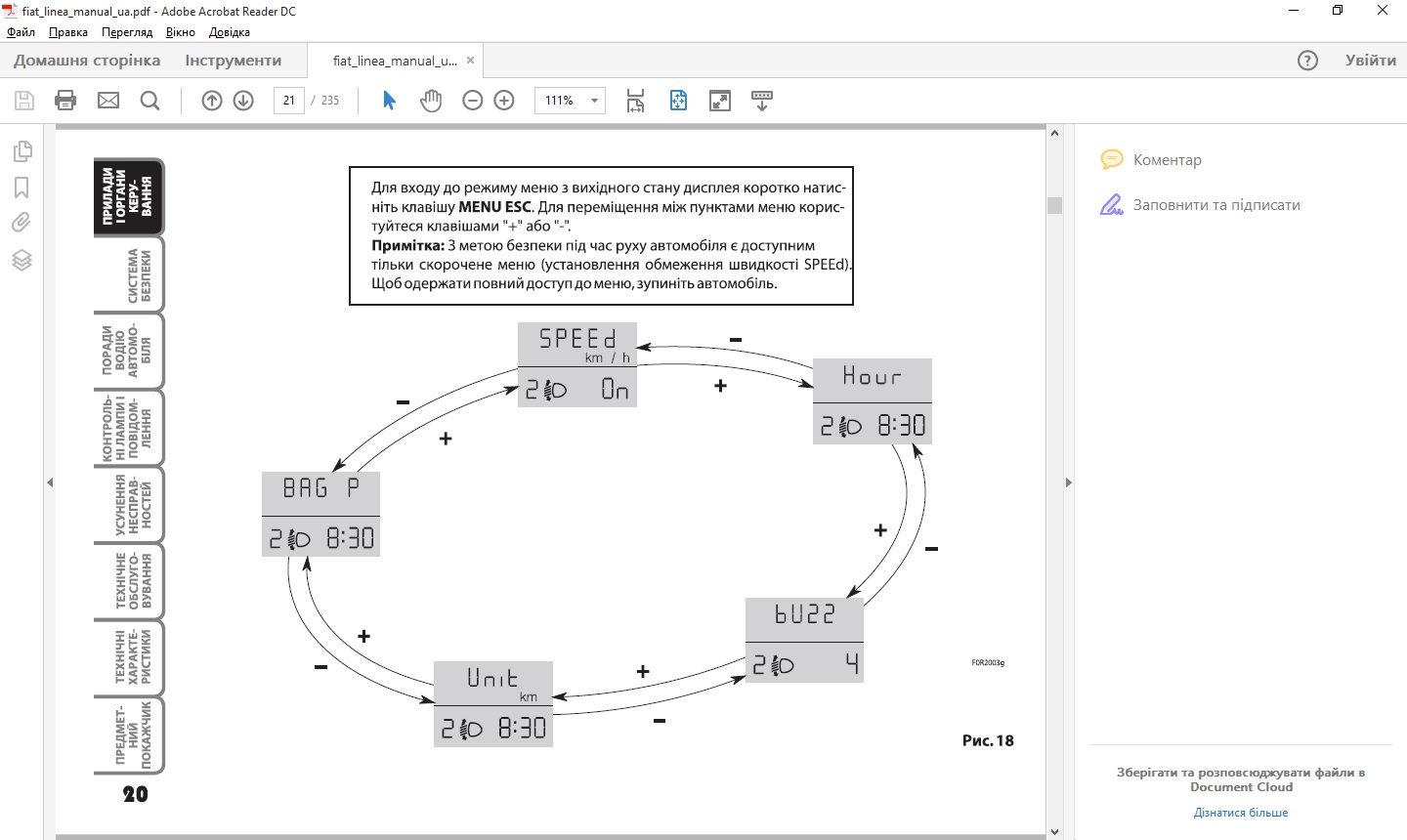Screen dimensions: 1407x840
Task: Collapse the right tools pane arrow
Action: tap(1068, 483)
